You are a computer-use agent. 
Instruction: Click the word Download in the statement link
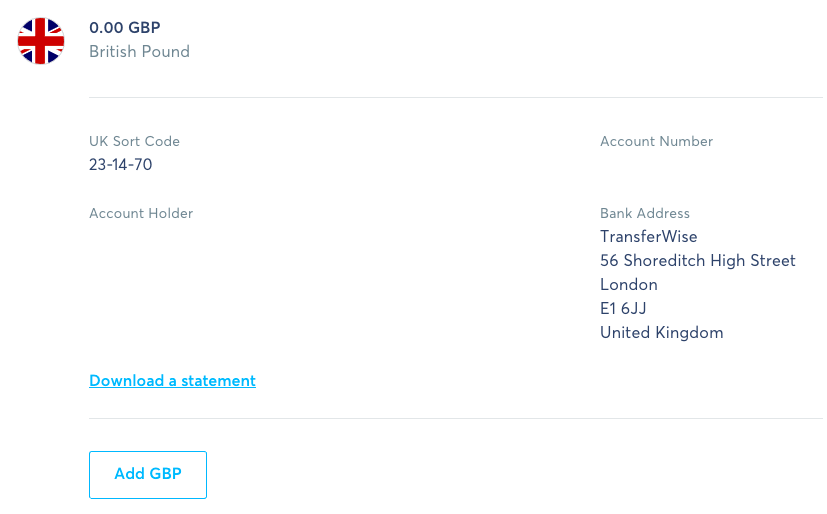coord(127,381)
